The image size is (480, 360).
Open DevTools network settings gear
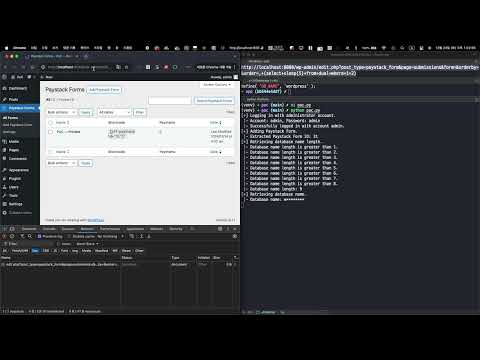pos(235,236)
